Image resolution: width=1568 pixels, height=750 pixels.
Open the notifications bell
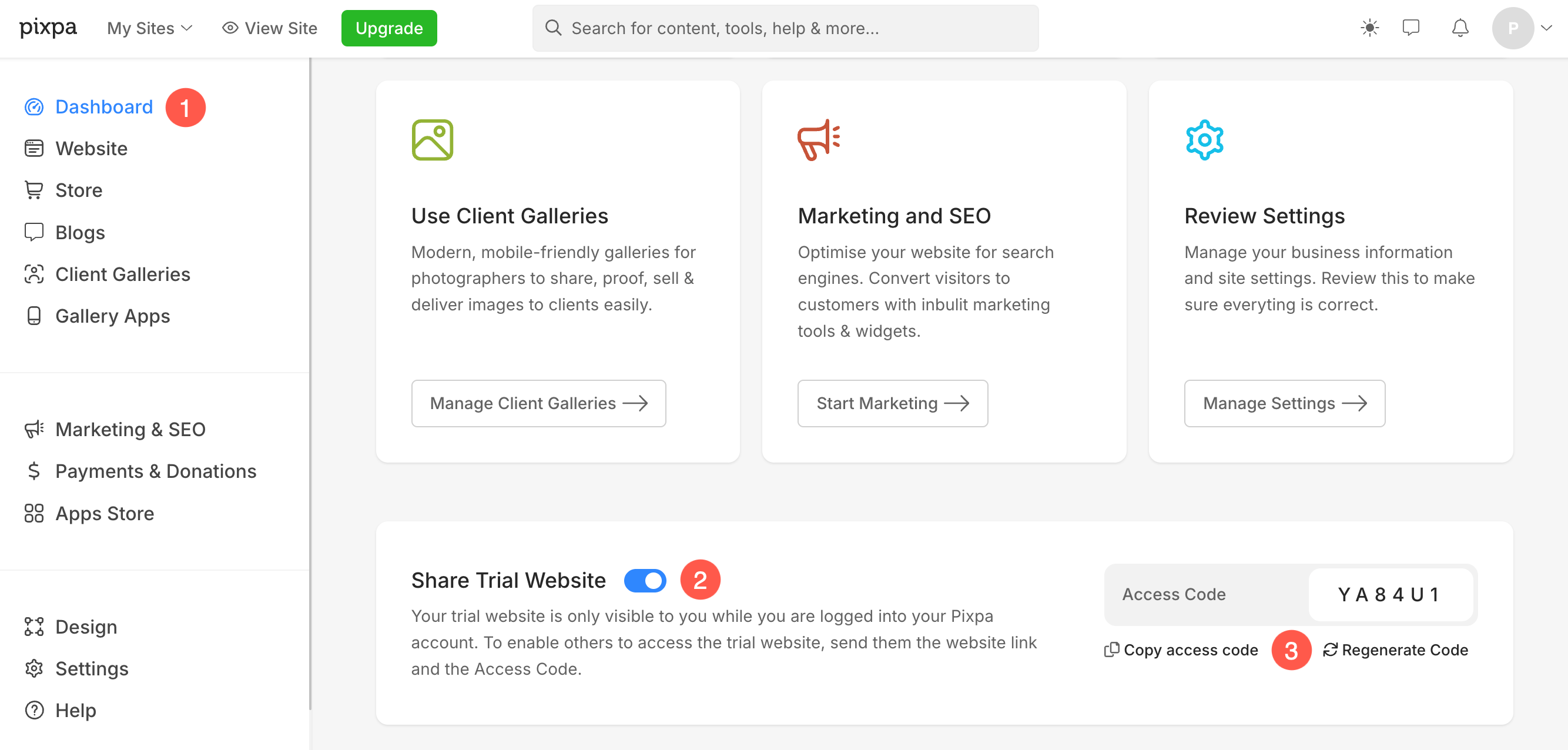[1460, 28]
